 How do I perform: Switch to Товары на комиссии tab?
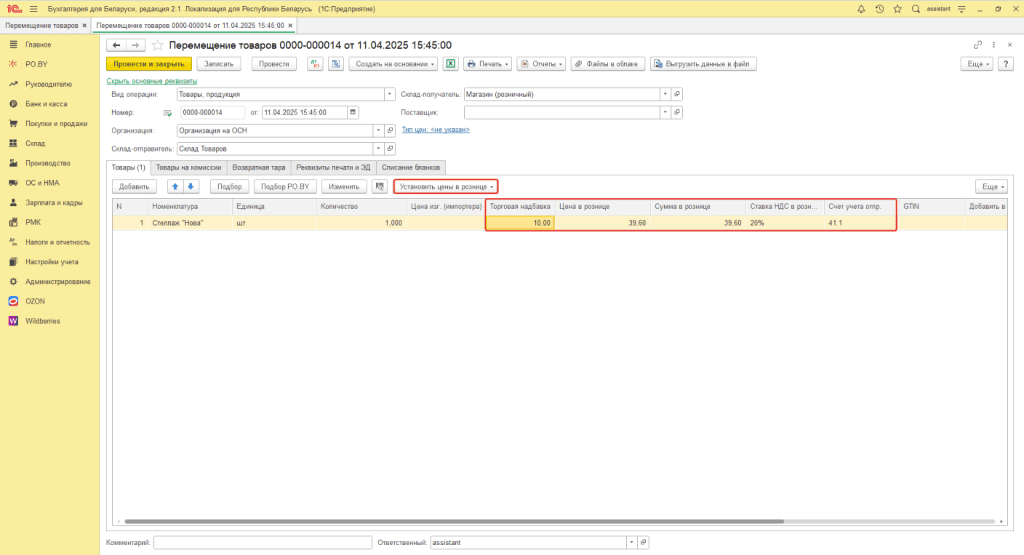pyautogui.click(x=189, y=167)
